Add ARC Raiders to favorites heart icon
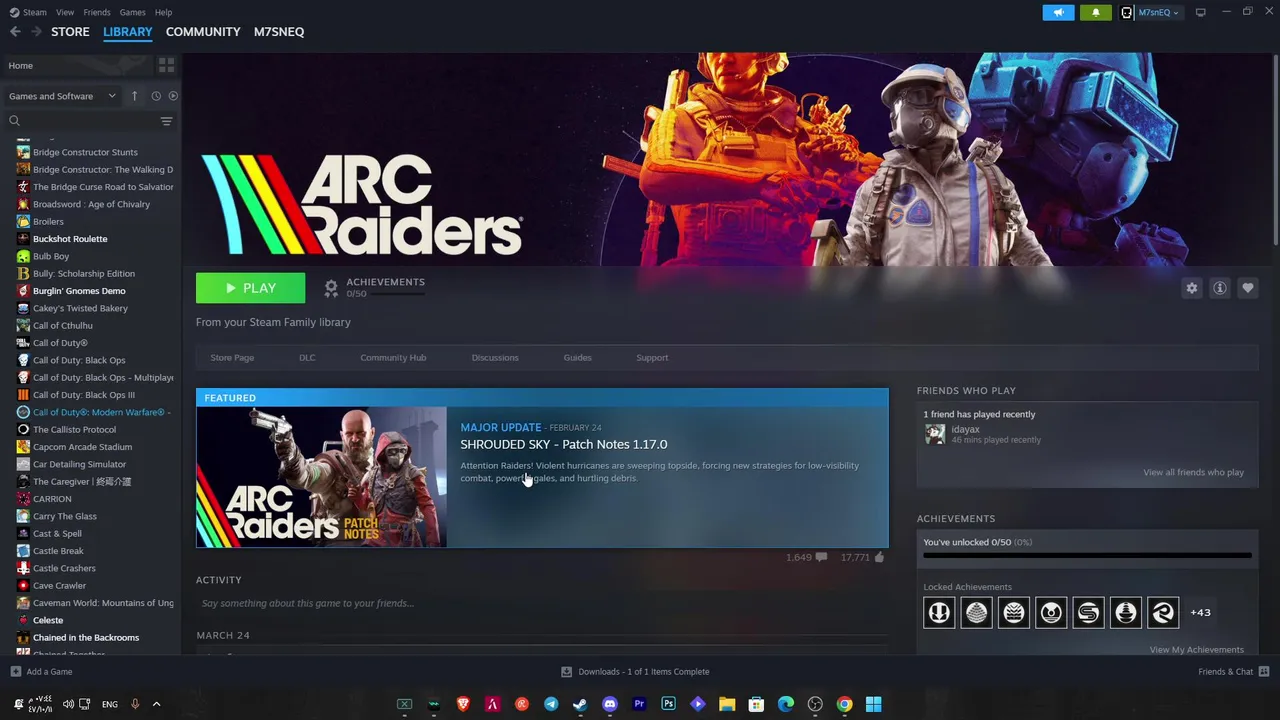The width and height of the screenshot is (1280, 720). point(1247,288)
